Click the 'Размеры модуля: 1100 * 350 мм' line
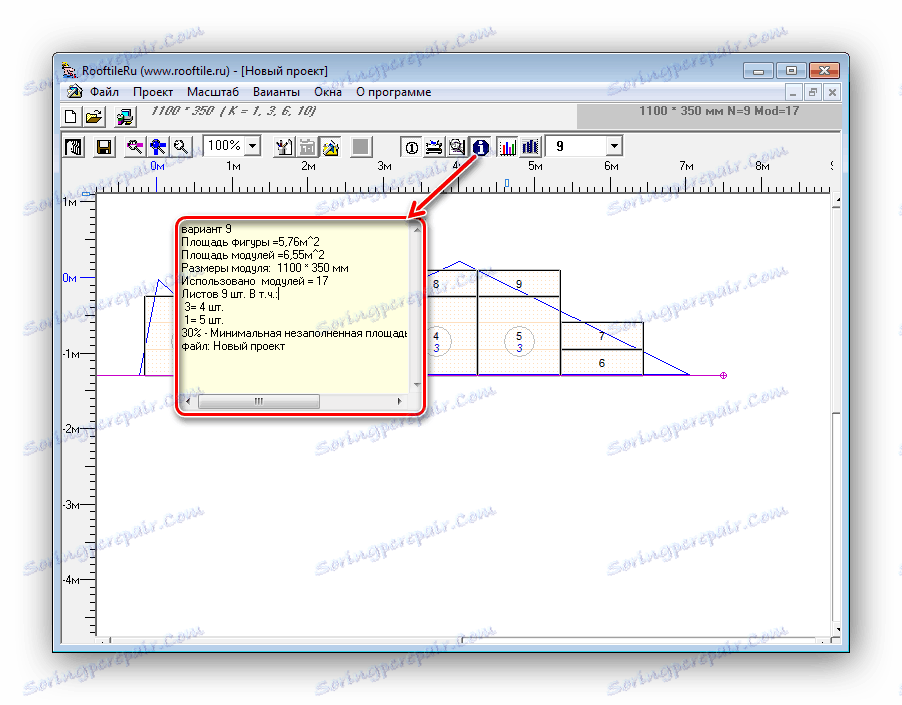The image size is (902, 705). pos(265,268)
